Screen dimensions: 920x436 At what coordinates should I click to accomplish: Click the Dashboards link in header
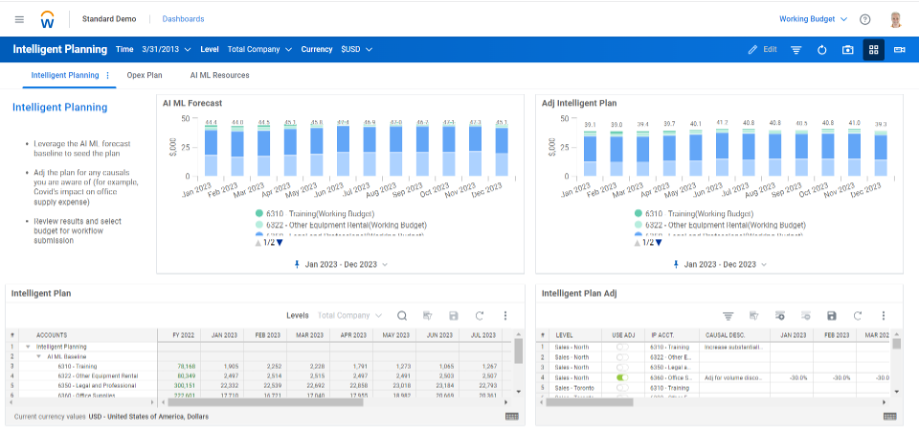(x=183, y=19)
